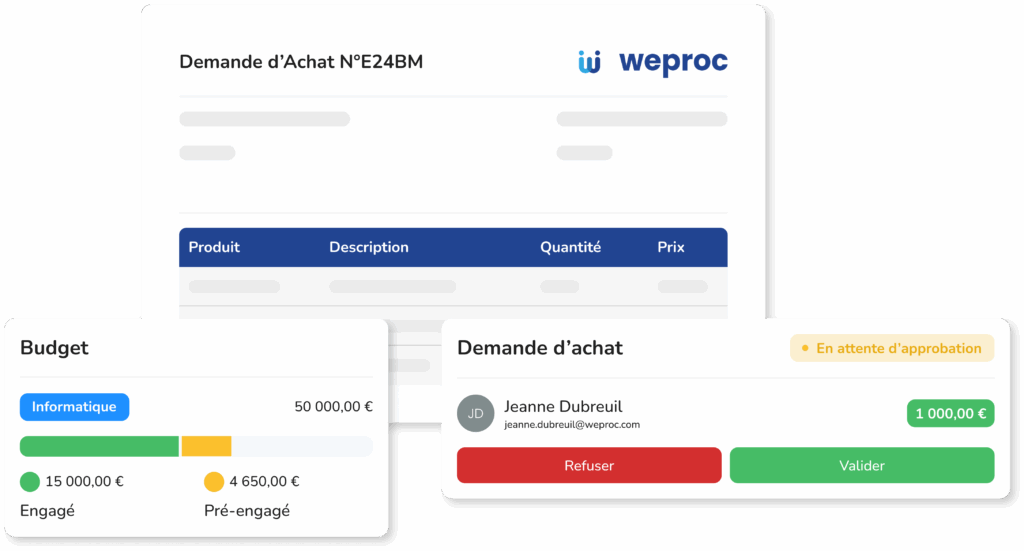This screenshot has width=1024, height=551.
Task: Select the Informatique budget tag
Action: (x=74, y=407)
